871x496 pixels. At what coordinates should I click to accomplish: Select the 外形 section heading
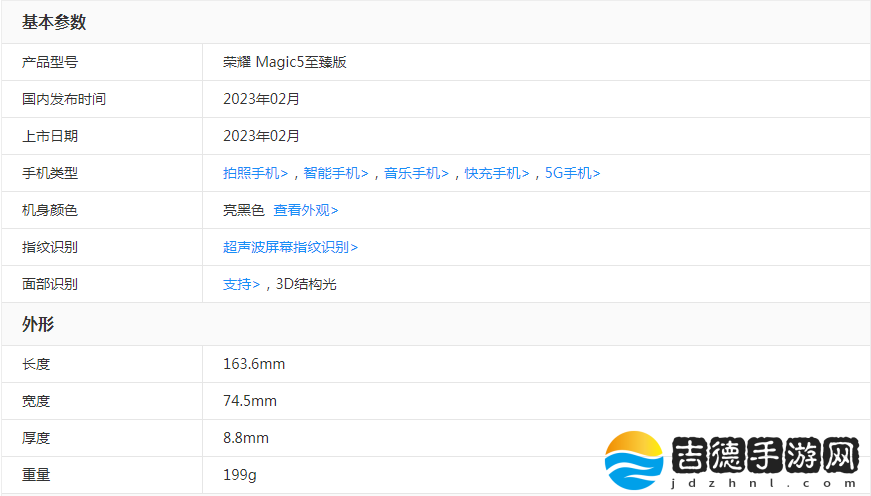[38, 324]
